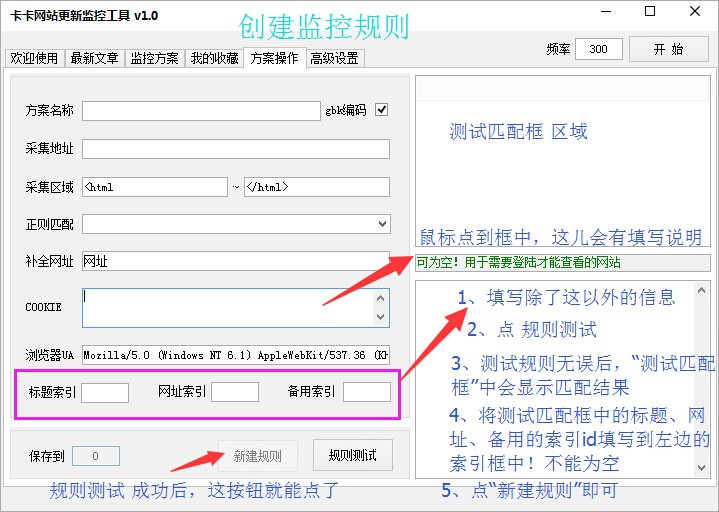Click the 方案名称 text field
Image resolution: width=719 pixels, height=512 pixels.
pos(201,111)
